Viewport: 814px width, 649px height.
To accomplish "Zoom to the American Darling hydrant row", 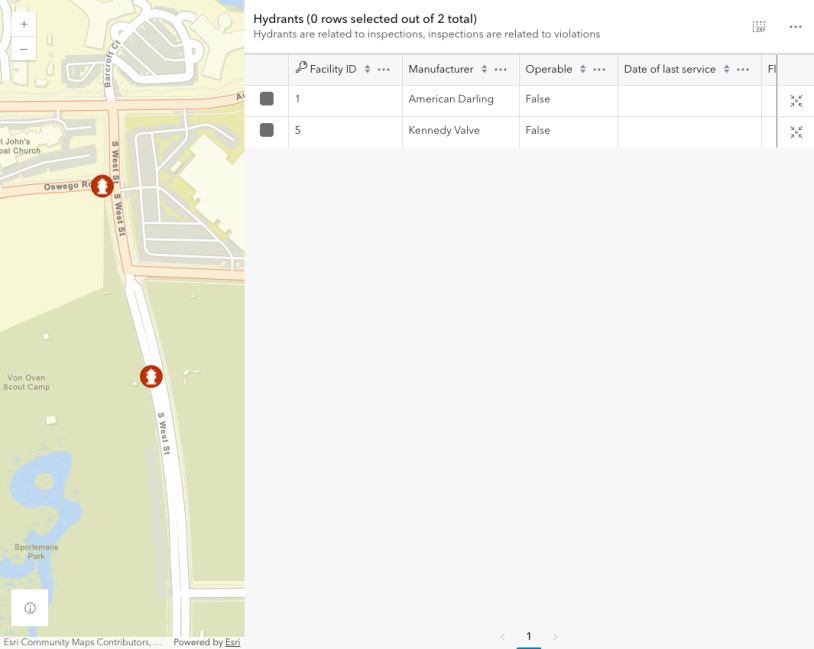I will click(796, 100).
